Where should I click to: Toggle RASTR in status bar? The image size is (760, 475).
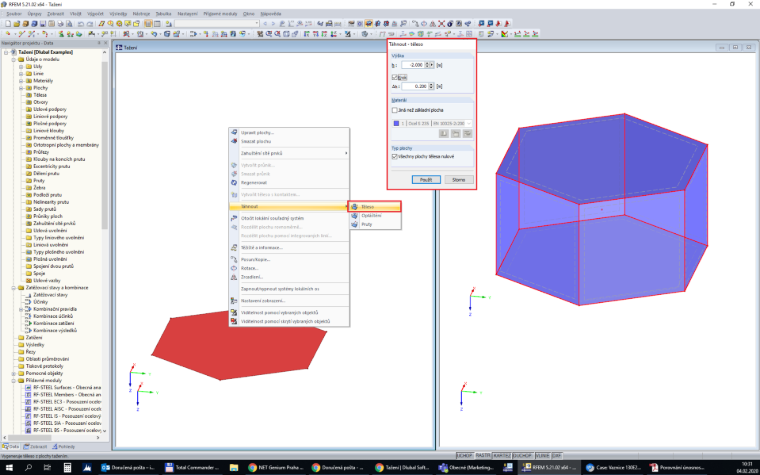[x=483, y=456]
